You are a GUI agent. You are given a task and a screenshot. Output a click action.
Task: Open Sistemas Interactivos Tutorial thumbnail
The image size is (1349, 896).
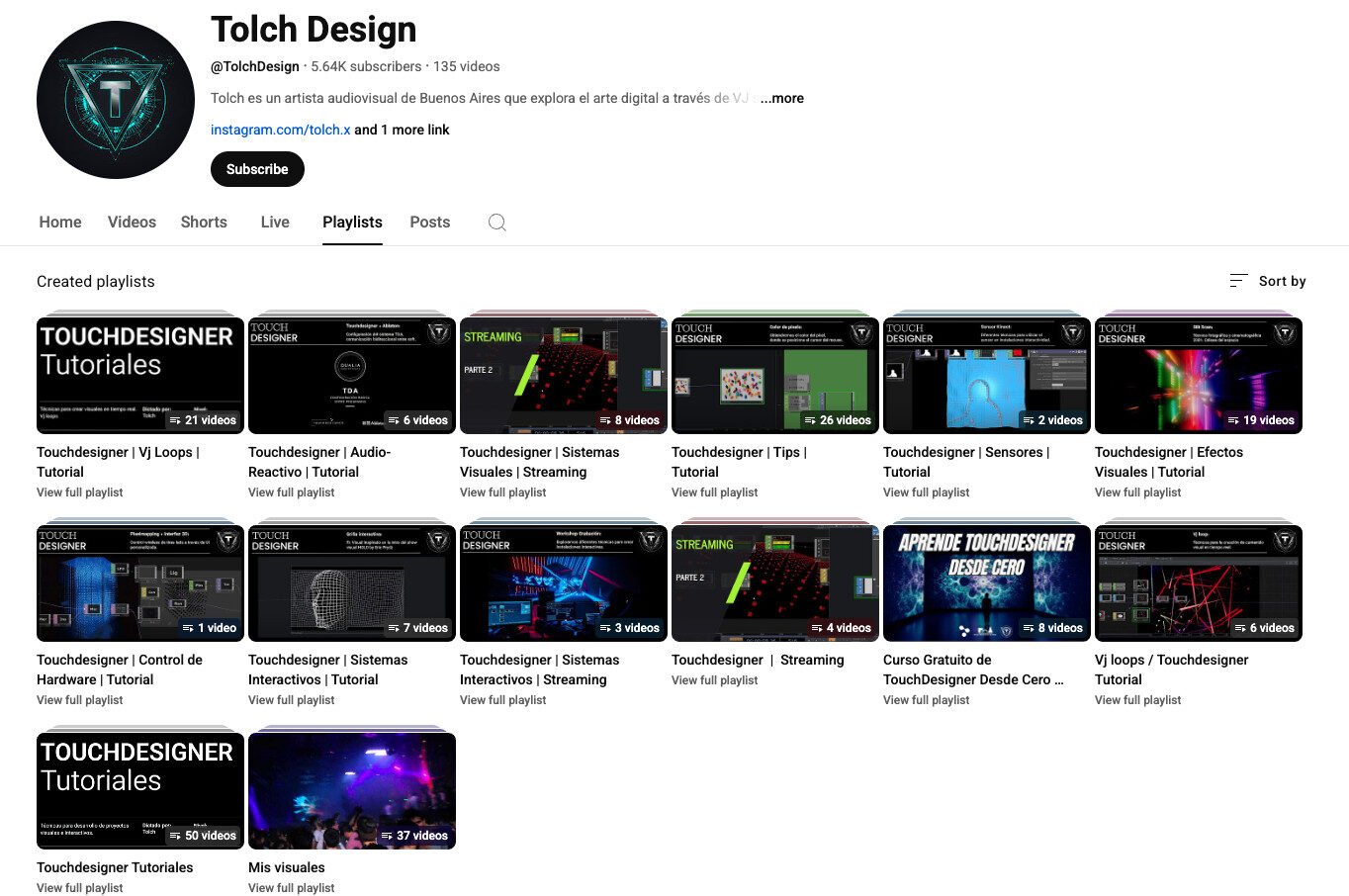(x=352, y=583)
